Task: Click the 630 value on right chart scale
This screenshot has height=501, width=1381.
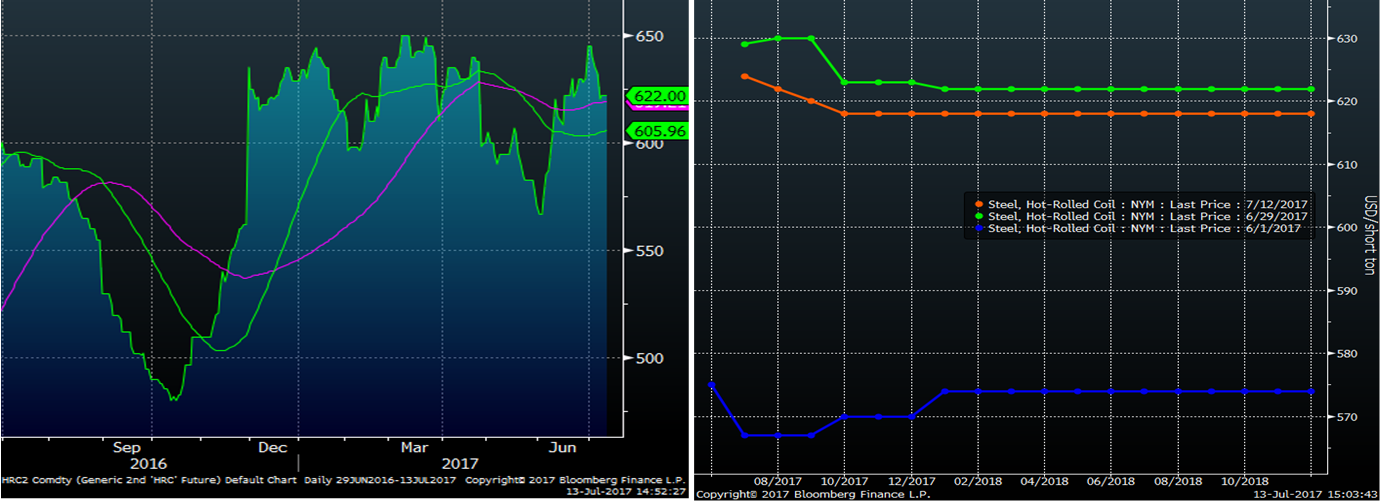Action: click(x=1342, y=39)
